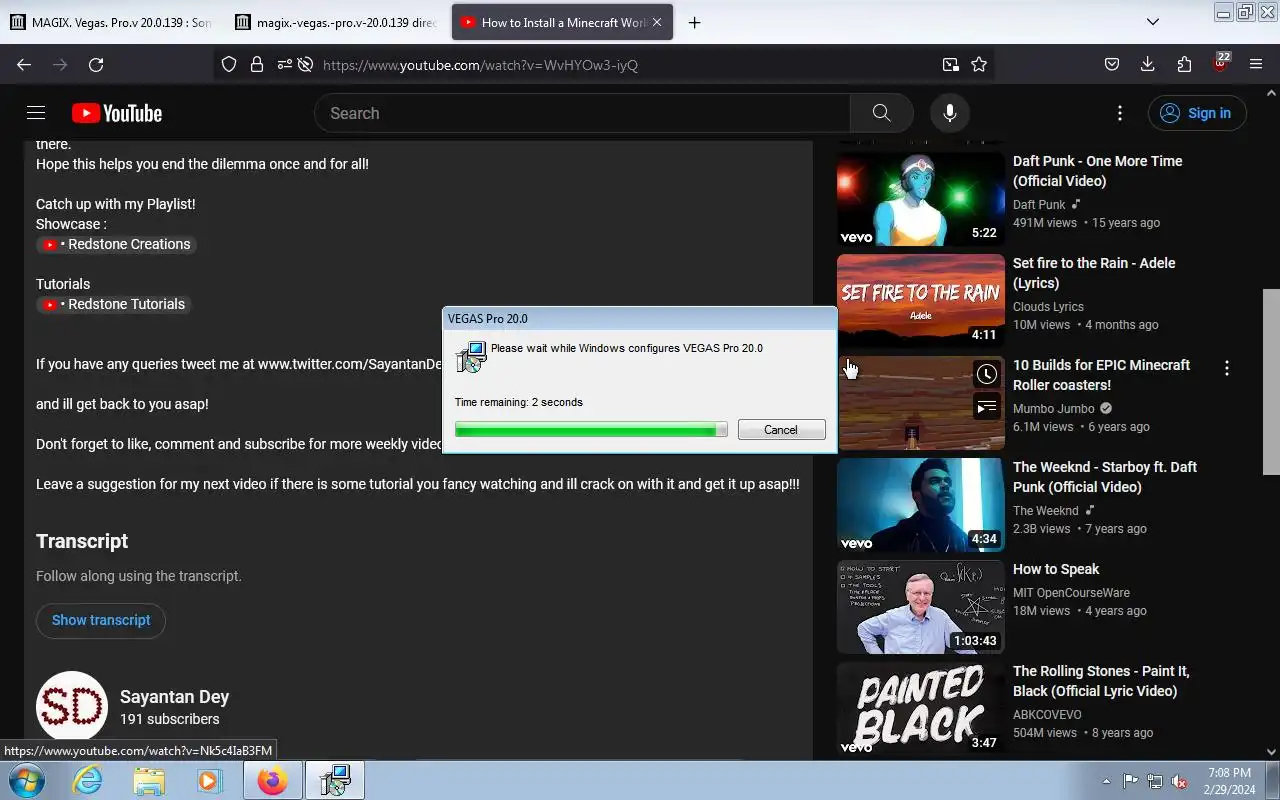Click Watch later clock icon on Minecraft video

(x=986, y=374)
